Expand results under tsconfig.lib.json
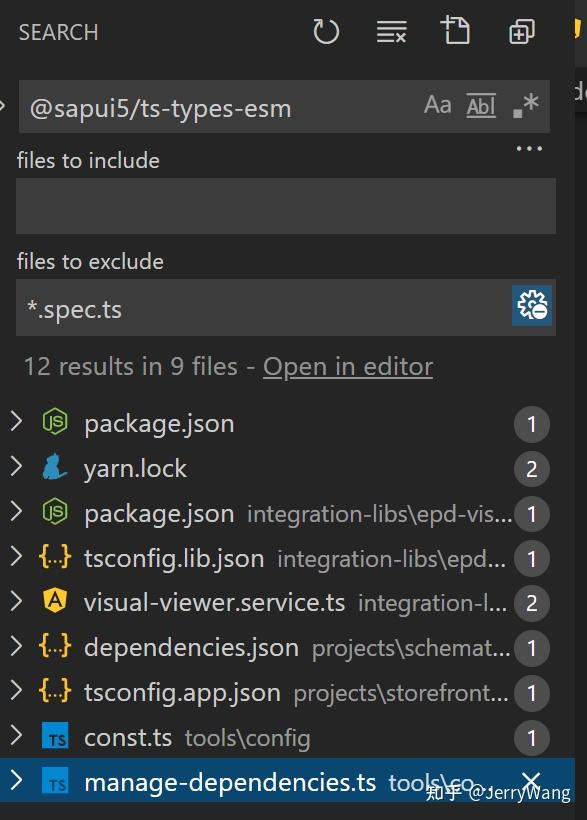587x820 pixels. (x=17, y=558)
